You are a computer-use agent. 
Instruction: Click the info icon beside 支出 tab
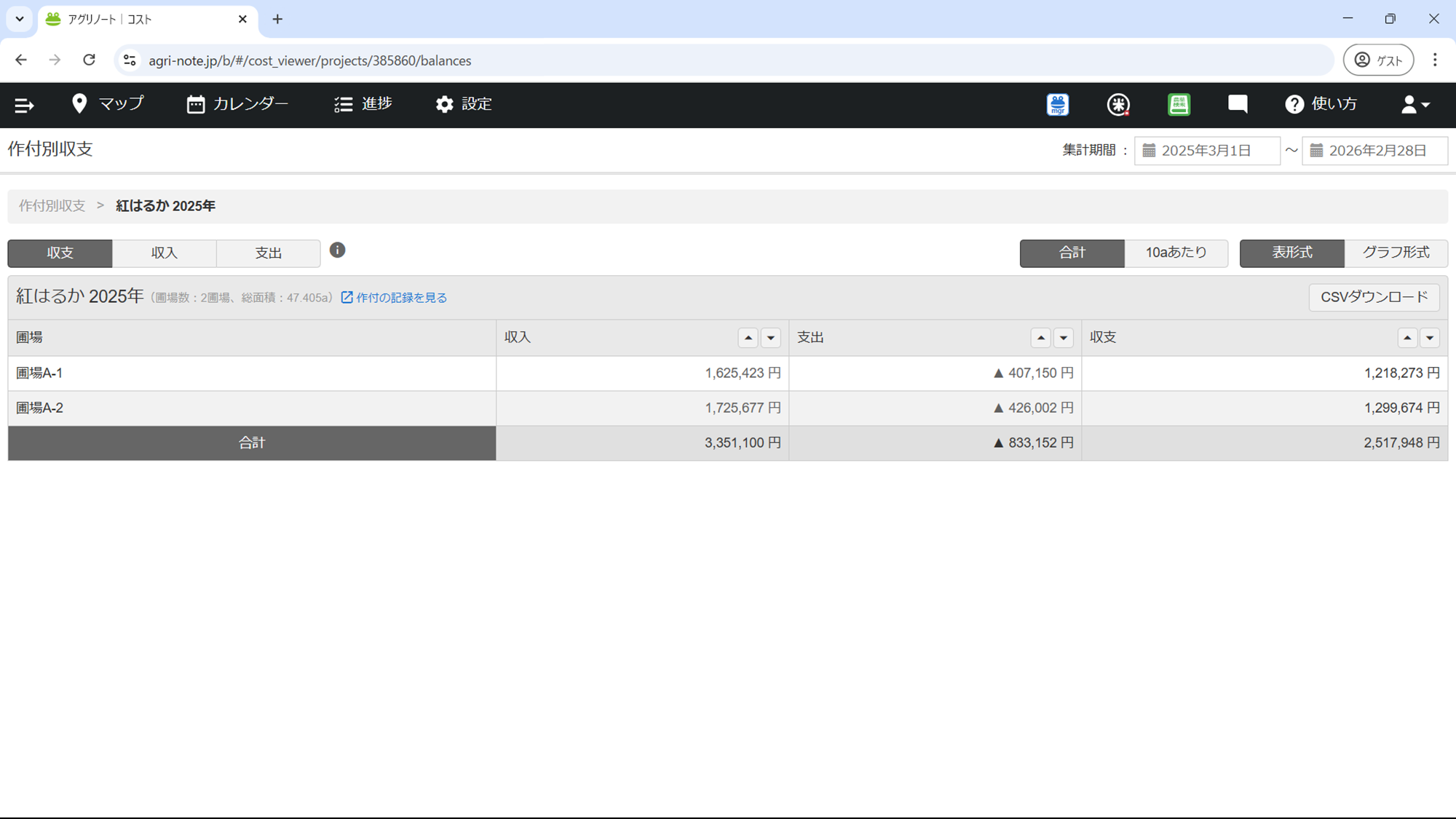(337, 250)
